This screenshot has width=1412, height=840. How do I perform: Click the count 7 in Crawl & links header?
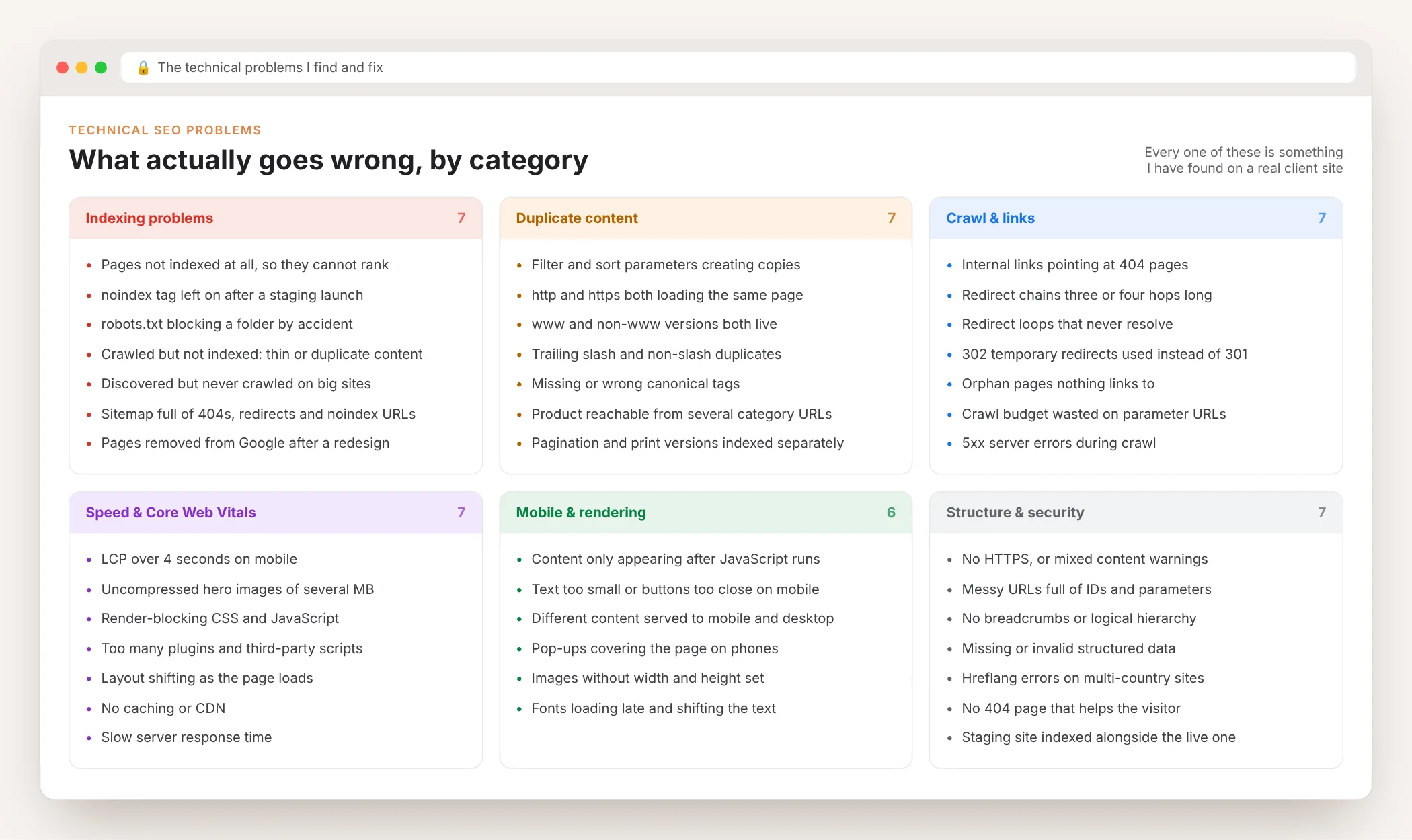click(1322, 218)
